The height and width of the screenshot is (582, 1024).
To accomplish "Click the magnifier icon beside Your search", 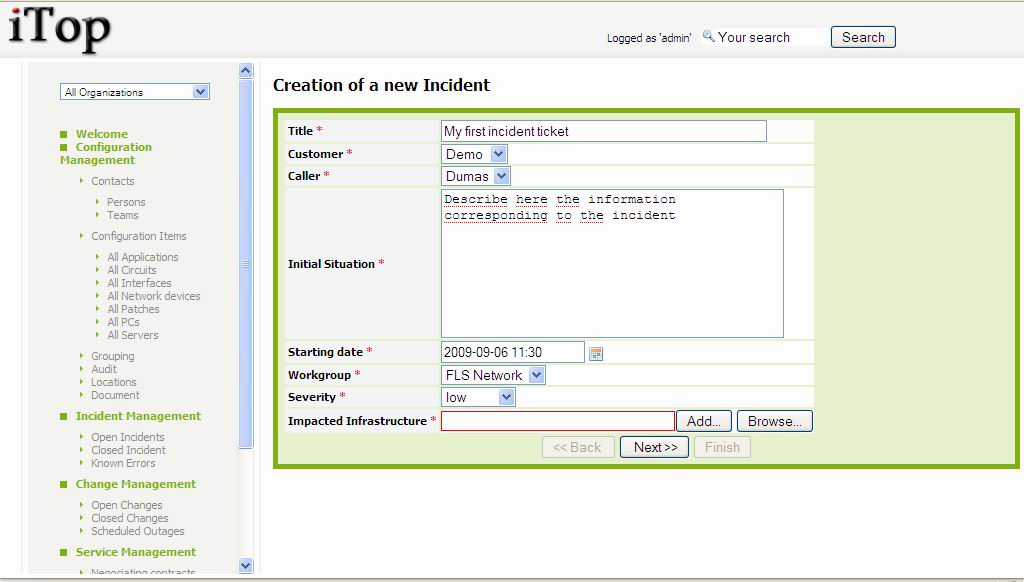I will (708, 36).
